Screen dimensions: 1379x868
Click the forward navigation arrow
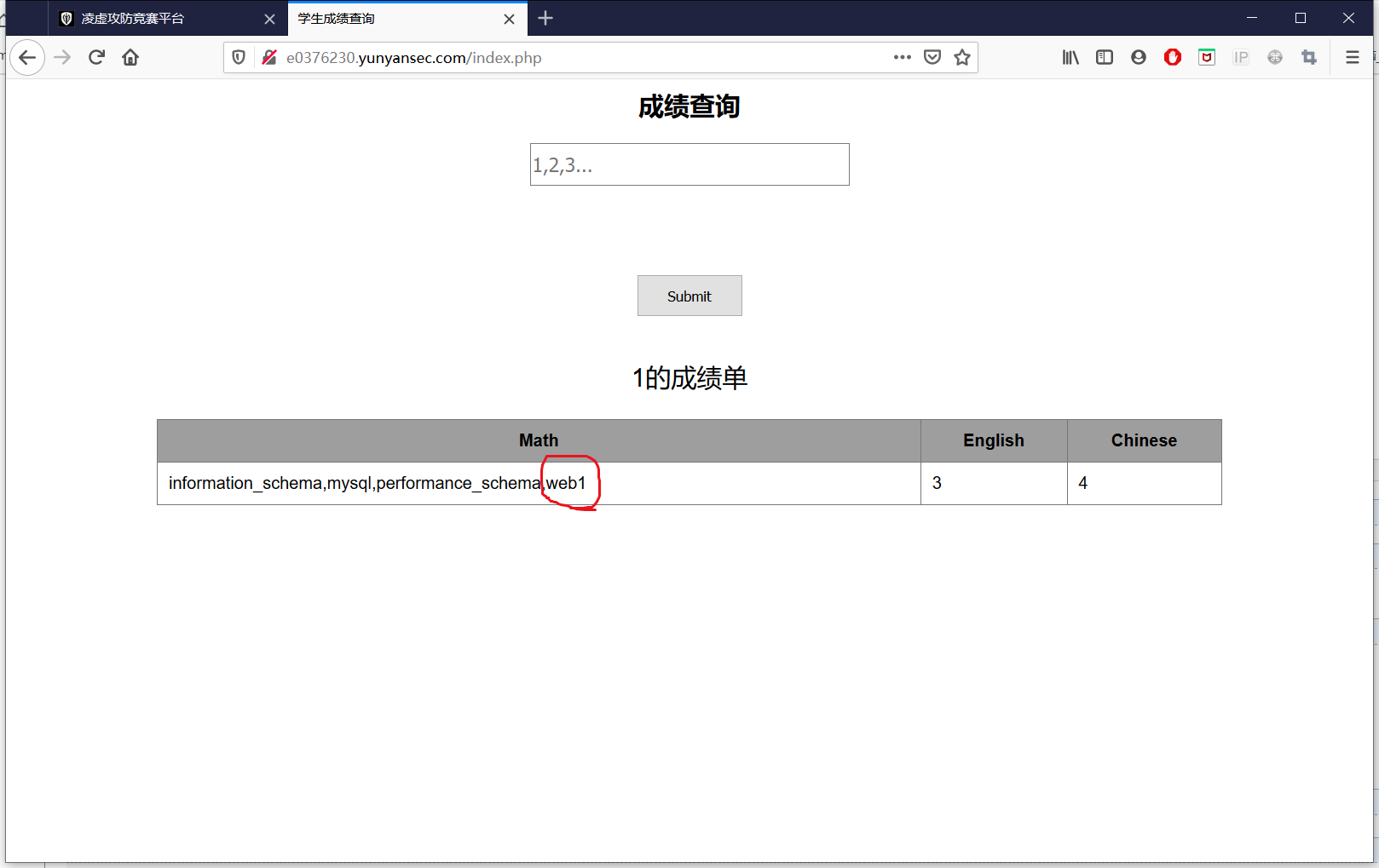coord(62,57)
